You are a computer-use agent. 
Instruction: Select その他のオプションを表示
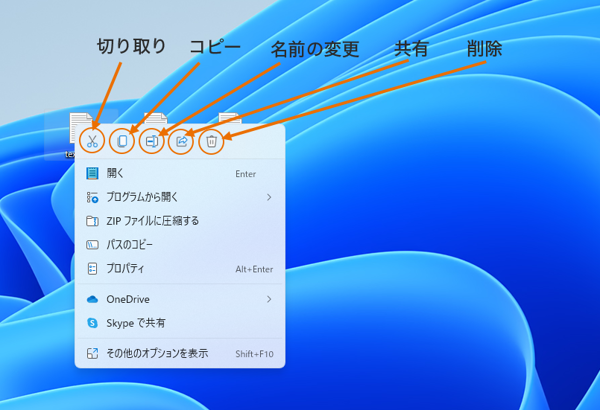(180, 353)
